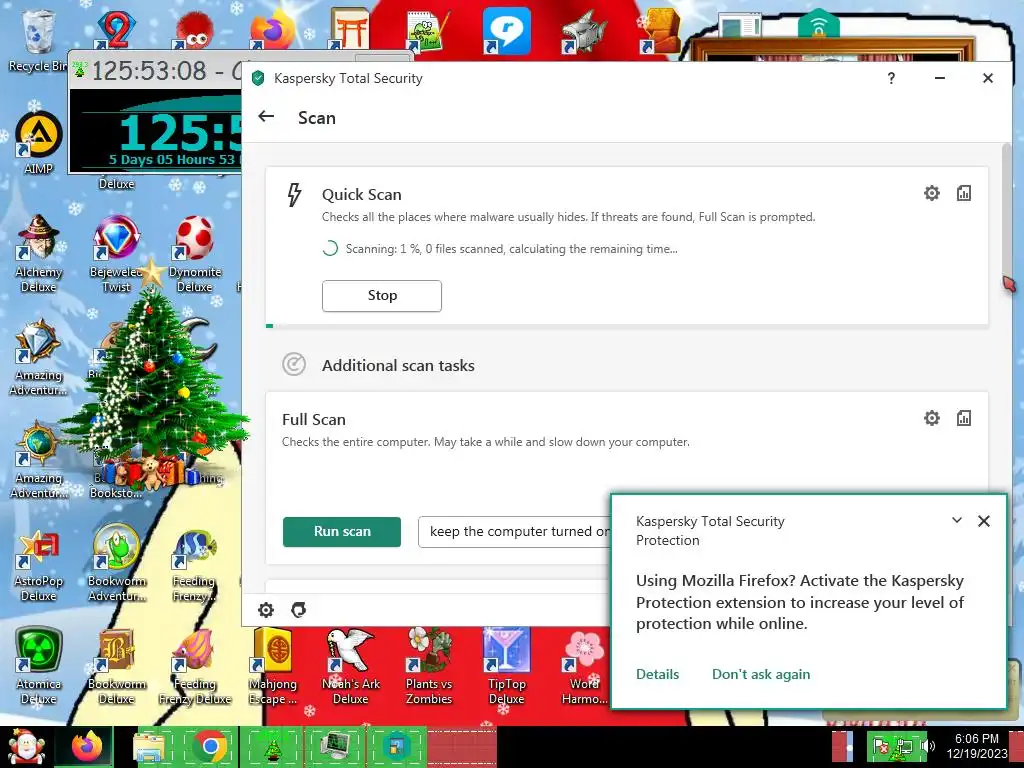The width and height of the screenshot is (1024, 768).
Task: Open Quick Scan settings gear
Action: (931, 193)
